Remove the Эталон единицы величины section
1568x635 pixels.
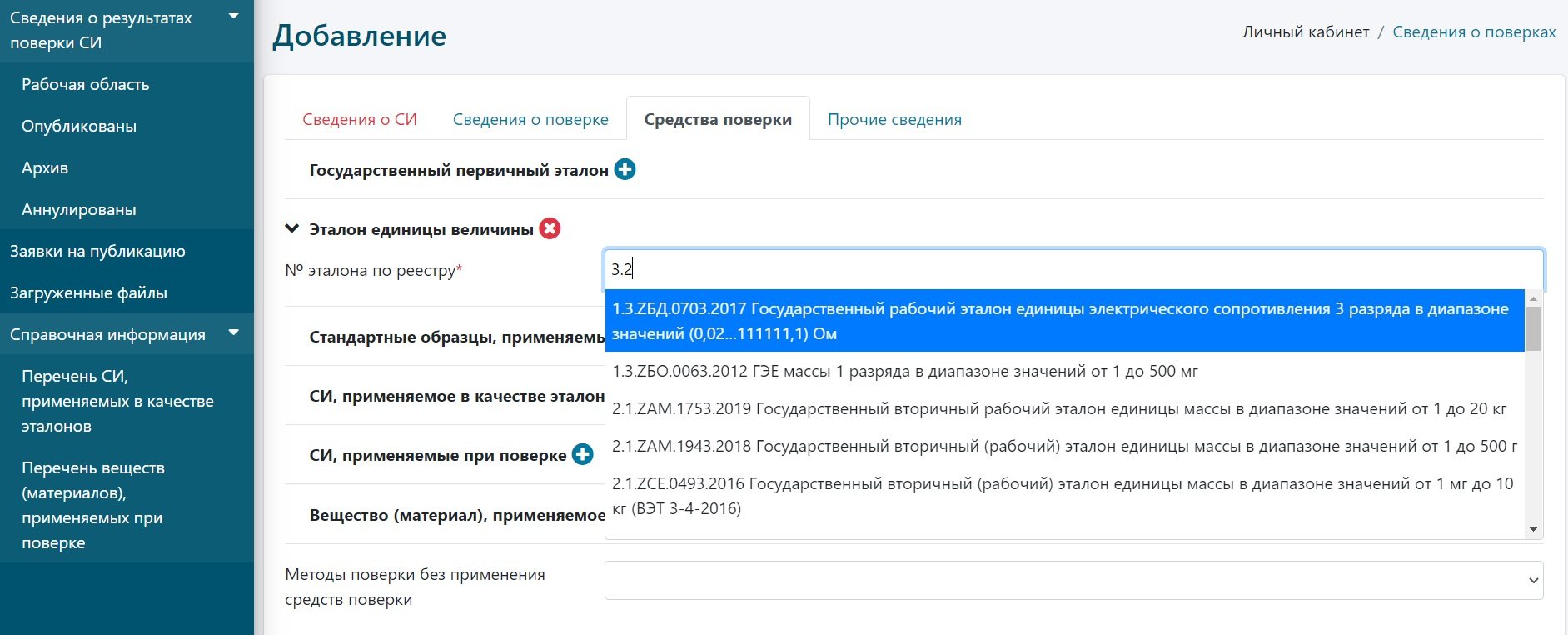coord(550,228)
